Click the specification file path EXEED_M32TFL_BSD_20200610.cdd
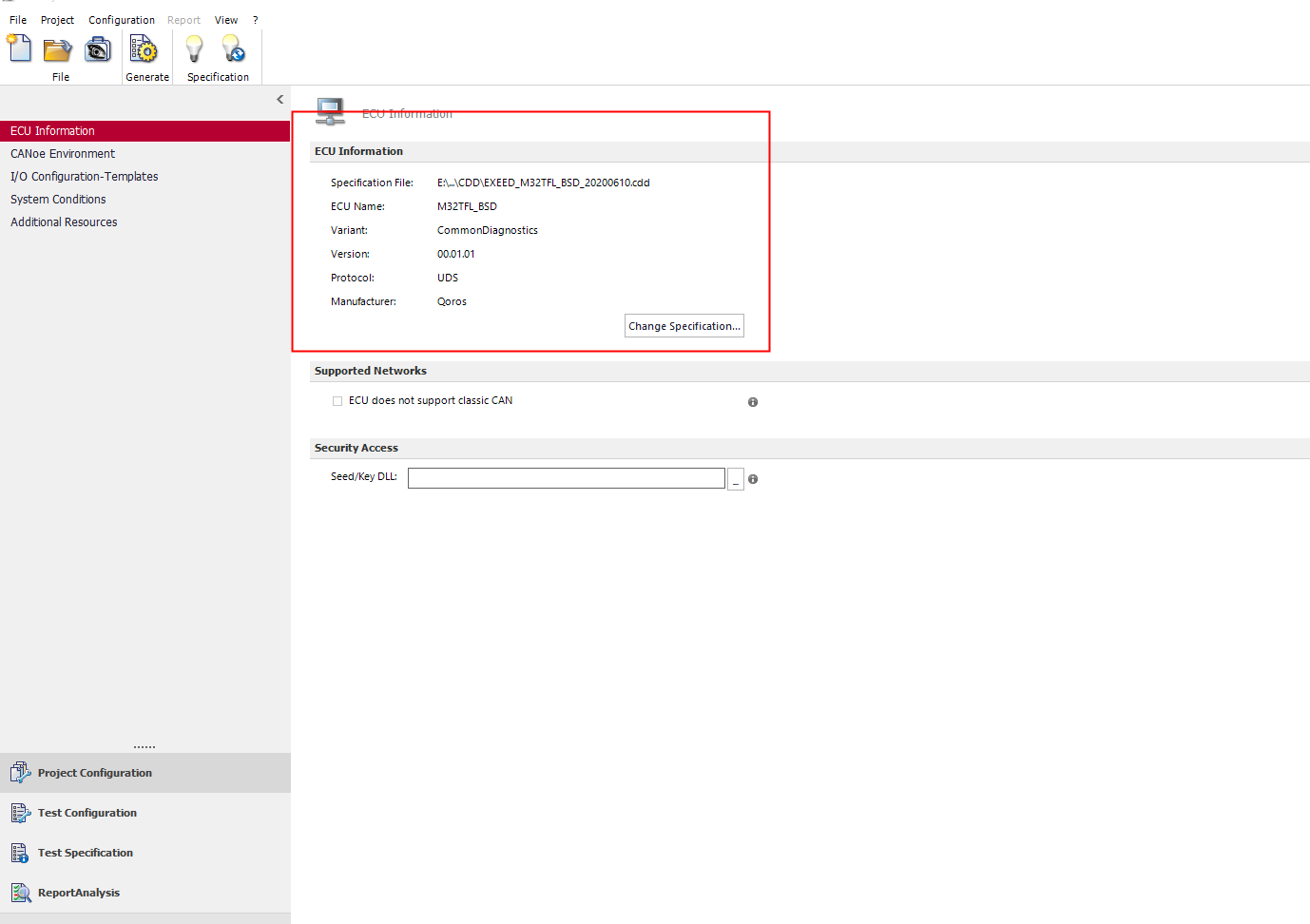The width and height of the screenshot is (1310, 924). pyautogui.click(x=544, y=183)
